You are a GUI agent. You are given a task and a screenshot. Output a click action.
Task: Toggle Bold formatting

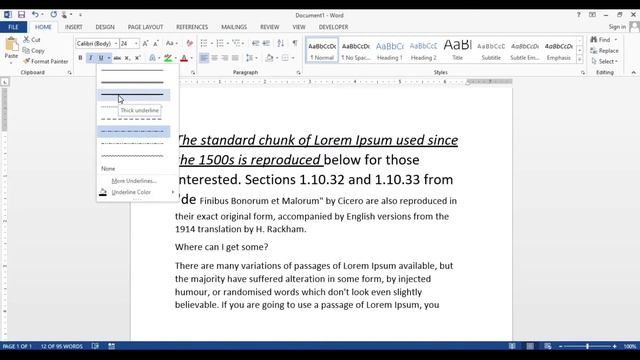[x=80, y=58]
